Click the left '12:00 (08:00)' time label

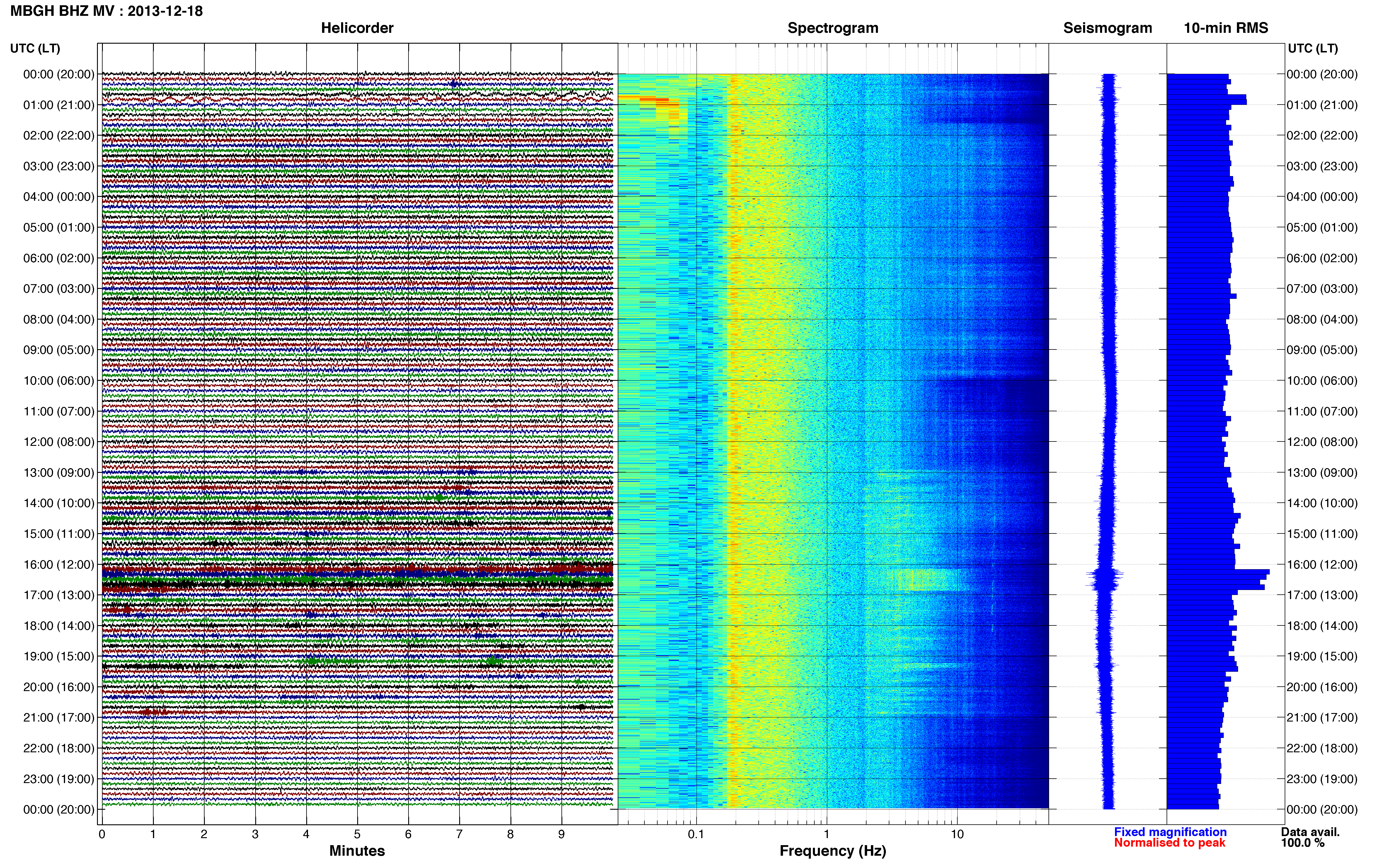[59, 442]
